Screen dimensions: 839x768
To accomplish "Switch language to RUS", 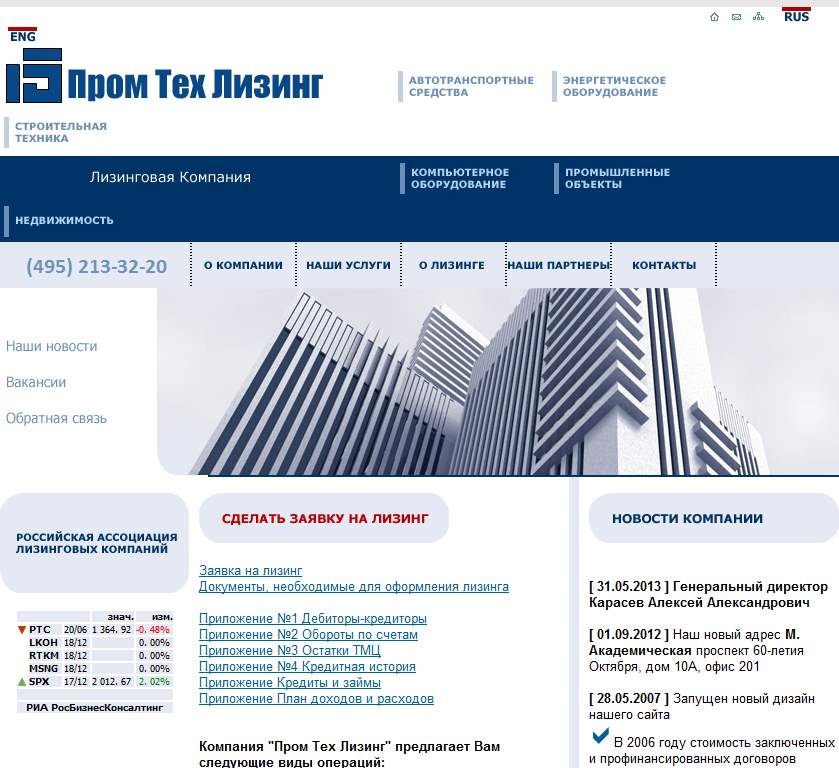I will 796,16.
